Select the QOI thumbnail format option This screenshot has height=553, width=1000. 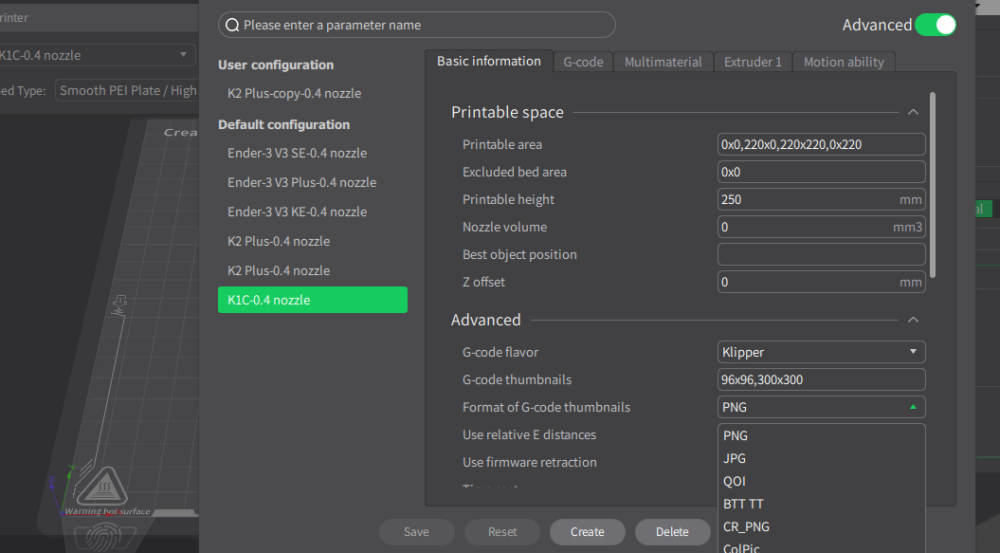coord(734,481)
